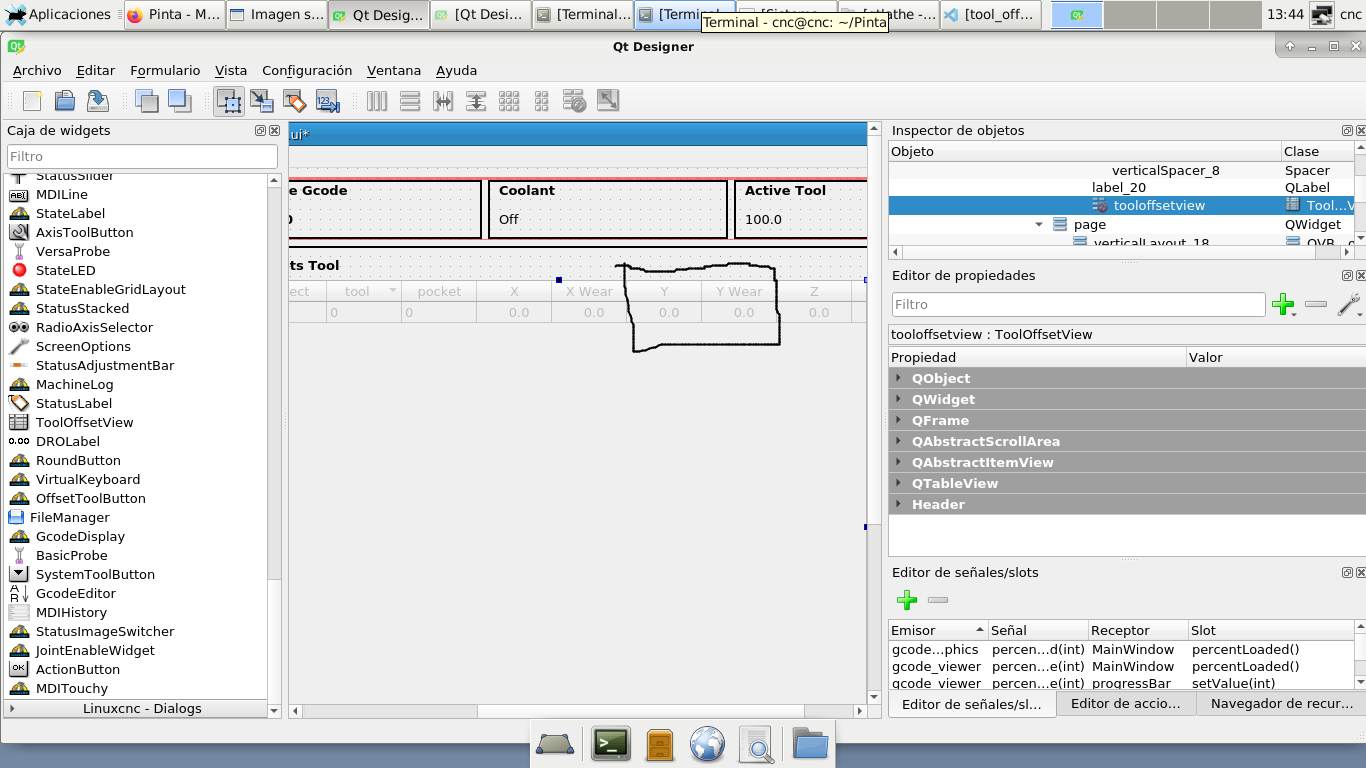Click the Open form folder icon

click(65, 100)
